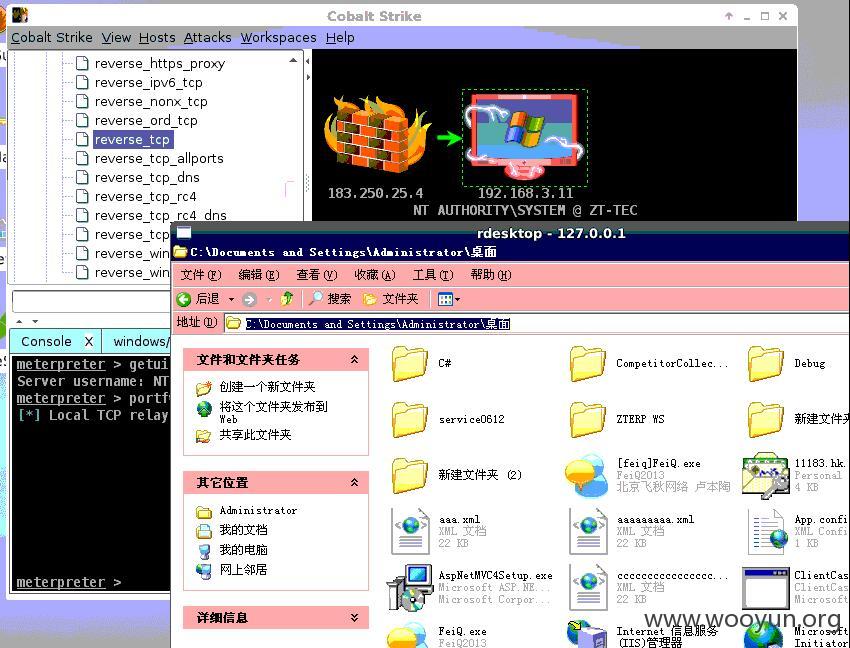850x648 pixels.
Task: Open the Cobalt Strike menu
Action: click(51, 37)
